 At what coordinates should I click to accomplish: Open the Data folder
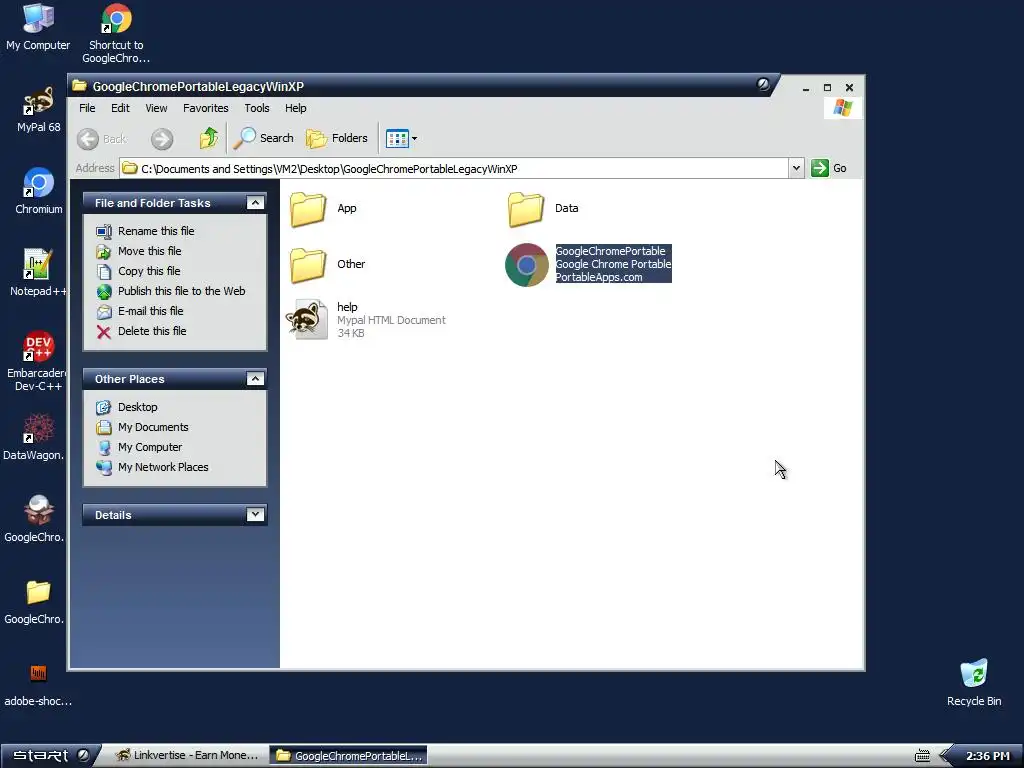coord(526,209)
